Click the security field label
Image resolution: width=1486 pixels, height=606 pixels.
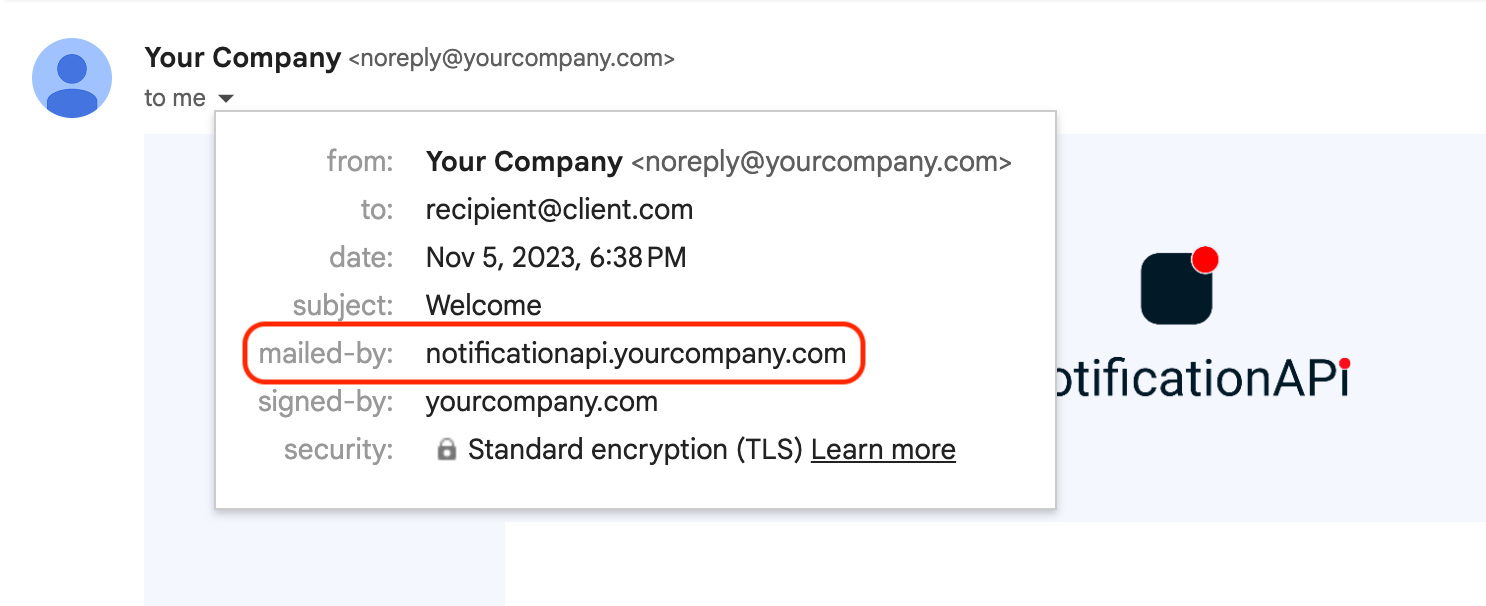[339, 450]
